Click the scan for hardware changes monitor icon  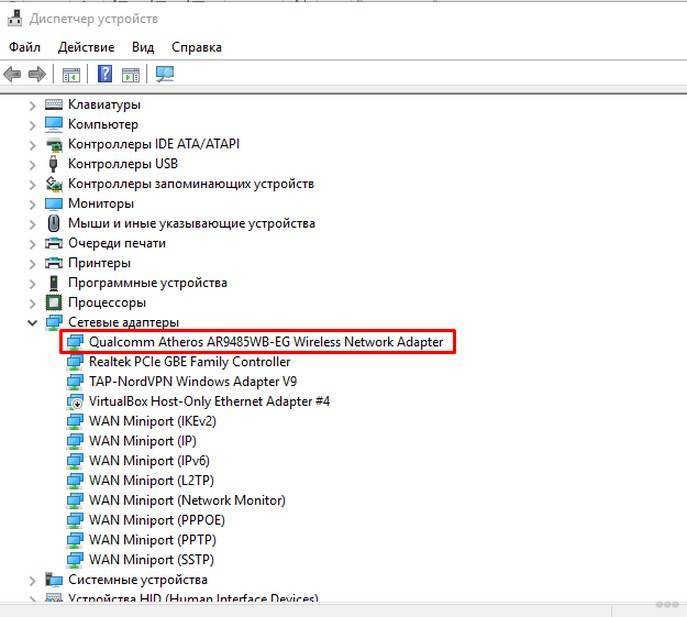pyautogui.click(x=165, y=74)
